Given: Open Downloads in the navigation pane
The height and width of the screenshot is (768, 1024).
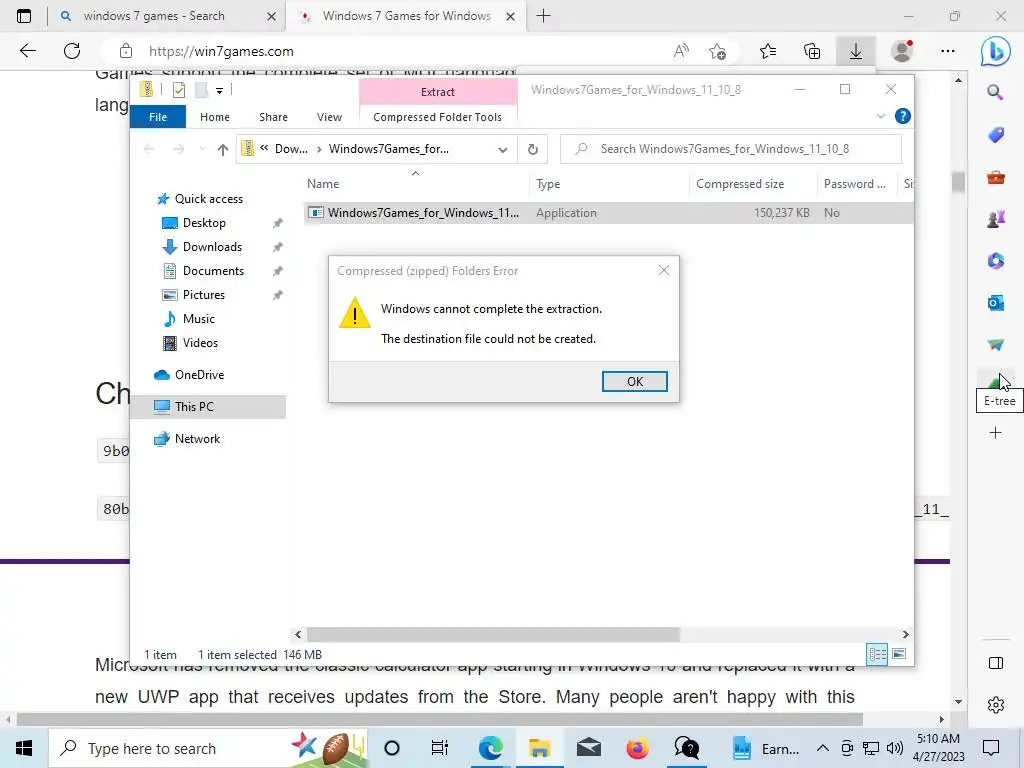Looking at the screenshot, I should (212, 247).
